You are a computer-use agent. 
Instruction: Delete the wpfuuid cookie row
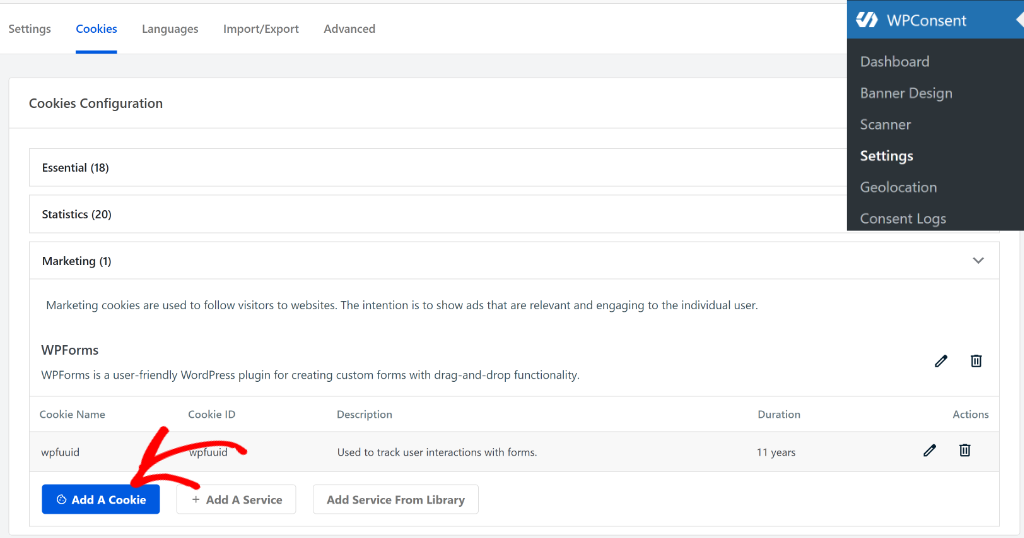[x=965, y=451]
